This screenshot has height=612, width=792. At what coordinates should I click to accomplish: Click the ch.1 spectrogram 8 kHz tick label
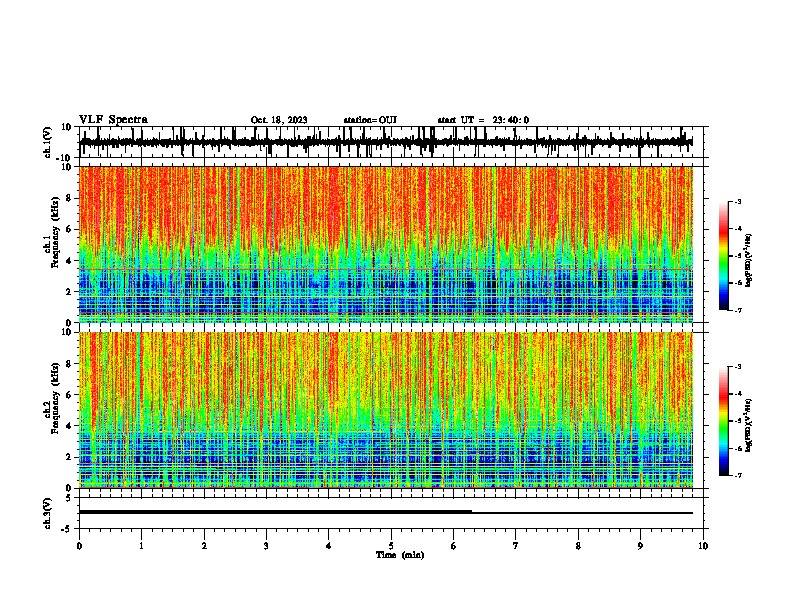69,198
